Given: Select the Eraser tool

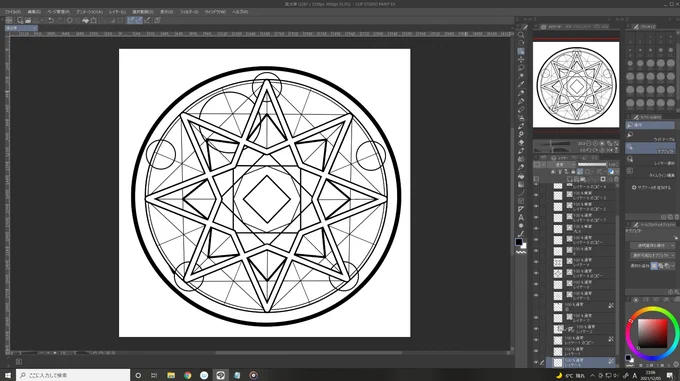Looking at the screenshot, I should tap(521, 143).
